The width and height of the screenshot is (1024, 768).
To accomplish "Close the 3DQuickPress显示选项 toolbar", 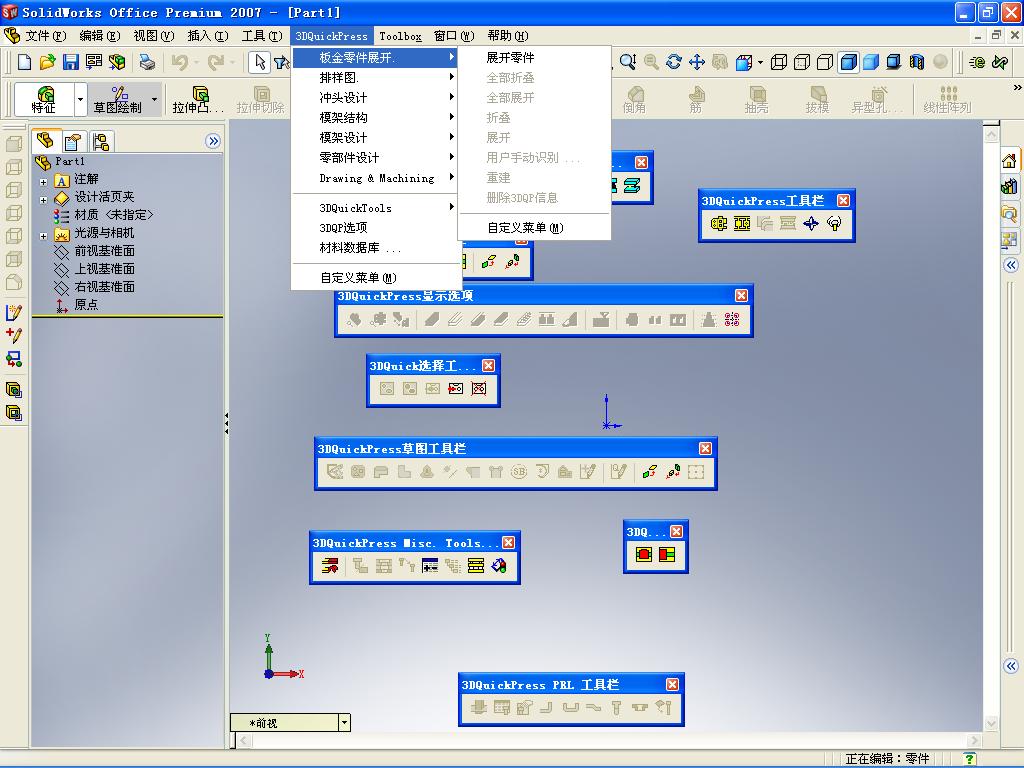I will tap(741, 295).
